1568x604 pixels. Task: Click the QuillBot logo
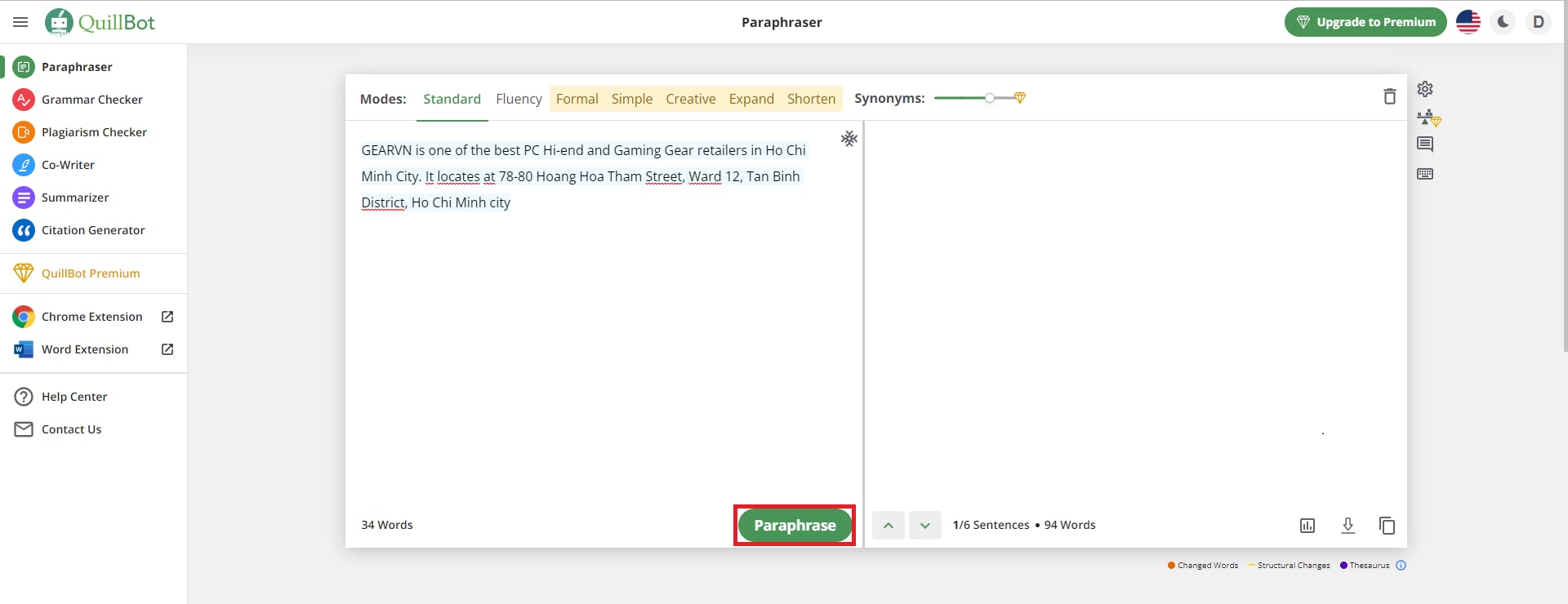(x=100, y=22)
